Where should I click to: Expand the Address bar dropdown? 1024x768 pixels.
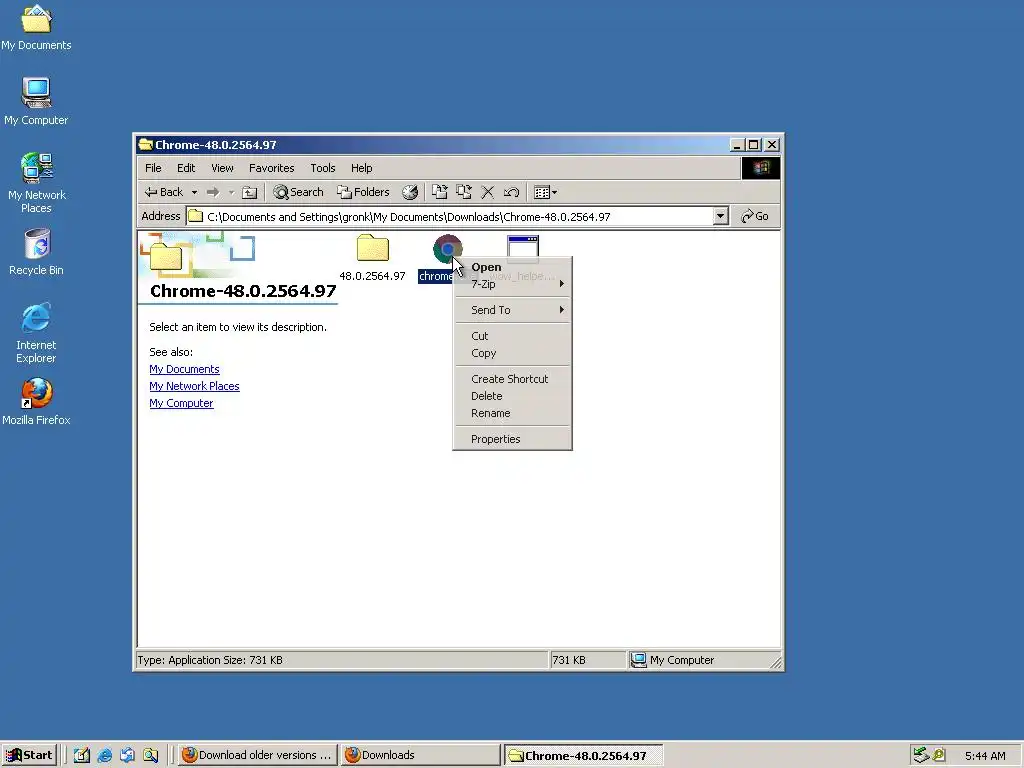[x=720, y=216]
